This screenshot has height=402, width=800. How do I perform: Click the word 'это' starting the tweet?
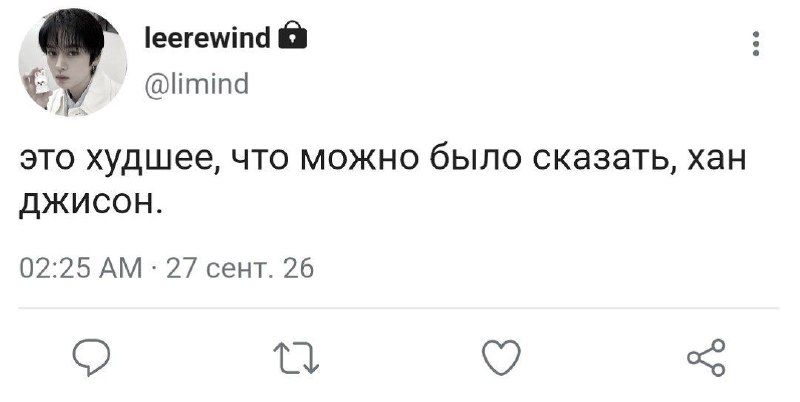tap(48, 161)
